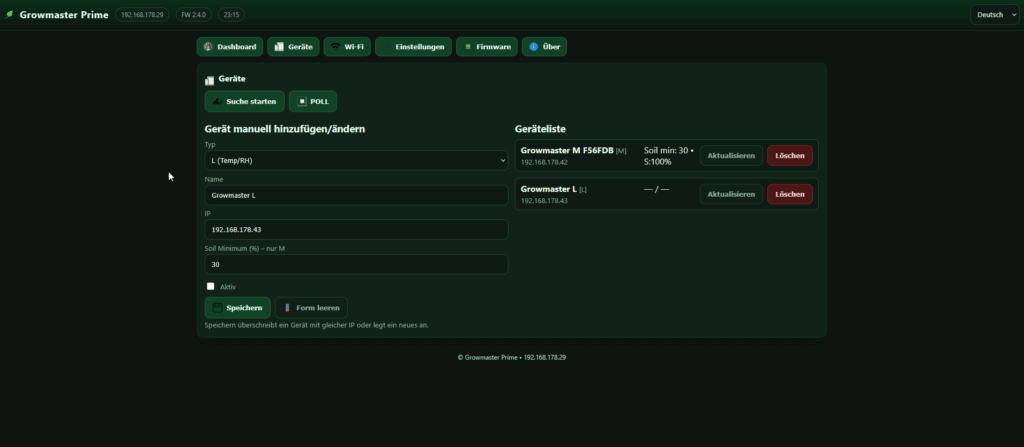Open the Deutsch language dropdown
The image size is (1024, 447).
click(995, 14)
